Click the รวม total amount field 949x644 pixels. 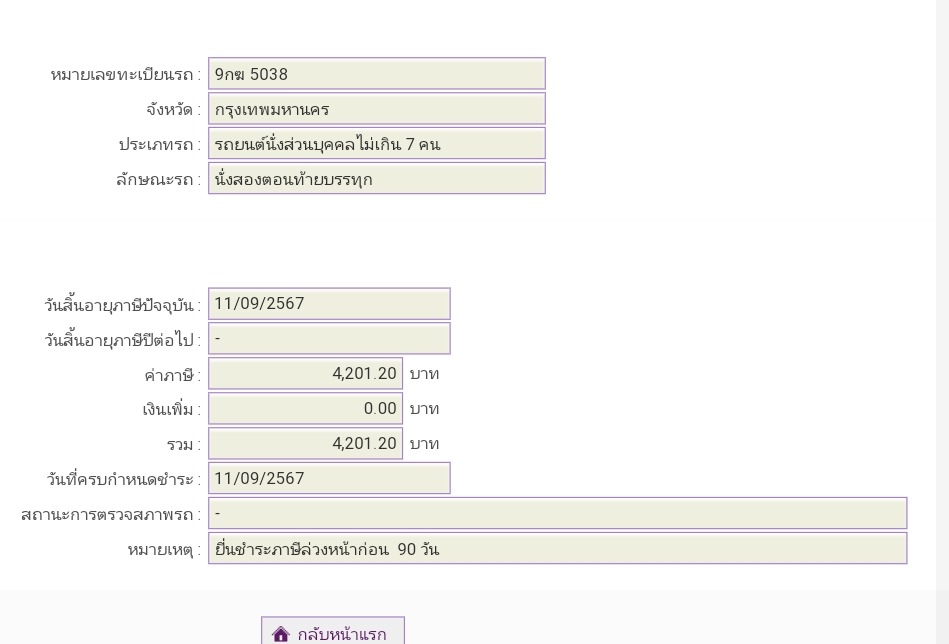(306, 444)
